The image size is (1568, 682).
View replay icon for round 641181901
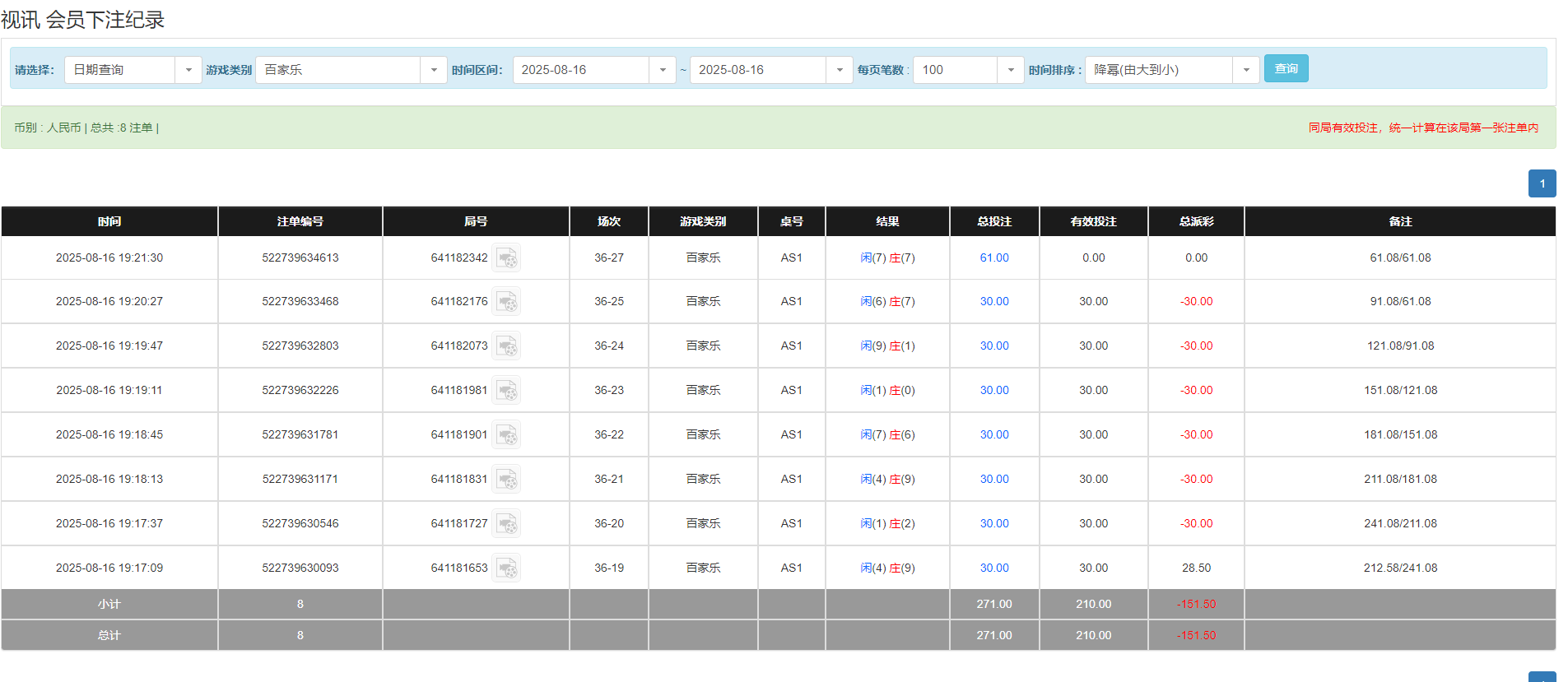506,435
